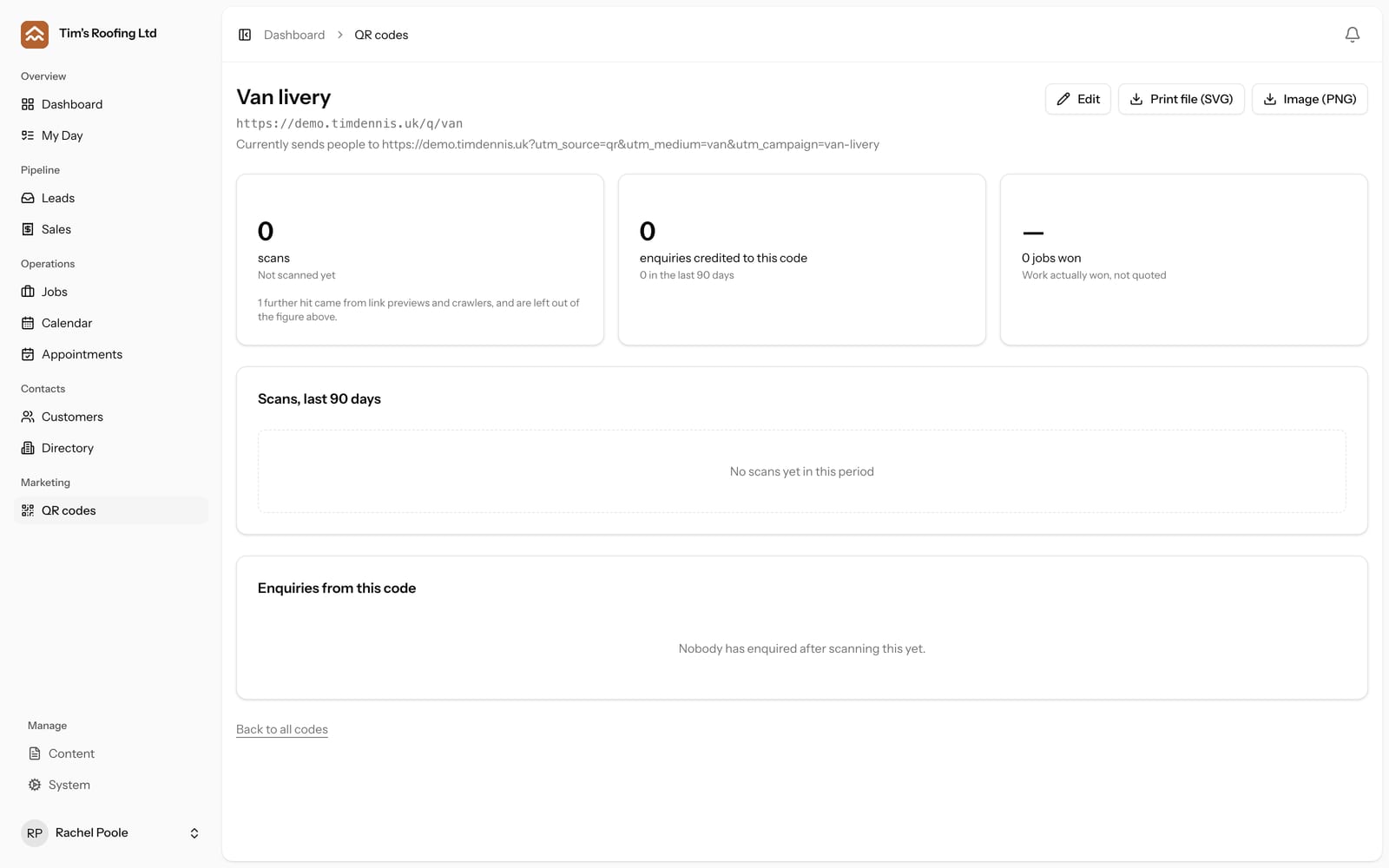Expand the Rachel Poole account switcher
Image resolution: width=1389 pixels, height=868 pixels.
(x=194, y=833)
